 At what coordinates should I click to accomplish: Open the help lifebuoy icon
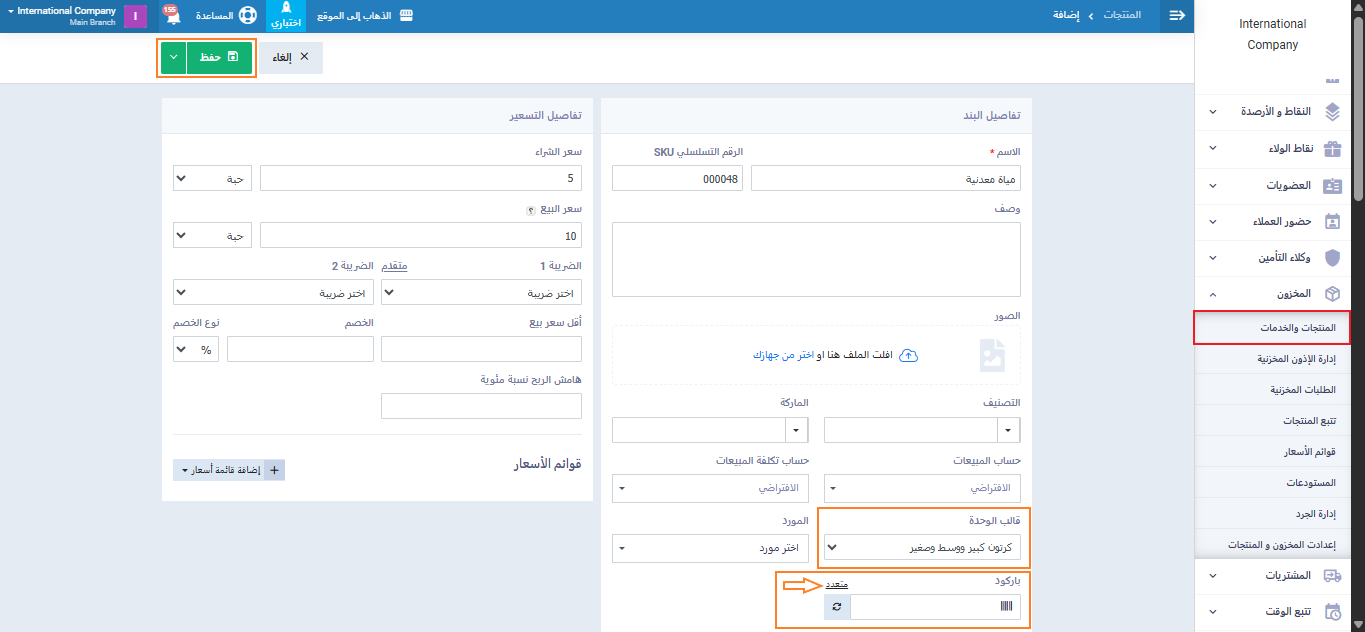(x=247, y=16)
